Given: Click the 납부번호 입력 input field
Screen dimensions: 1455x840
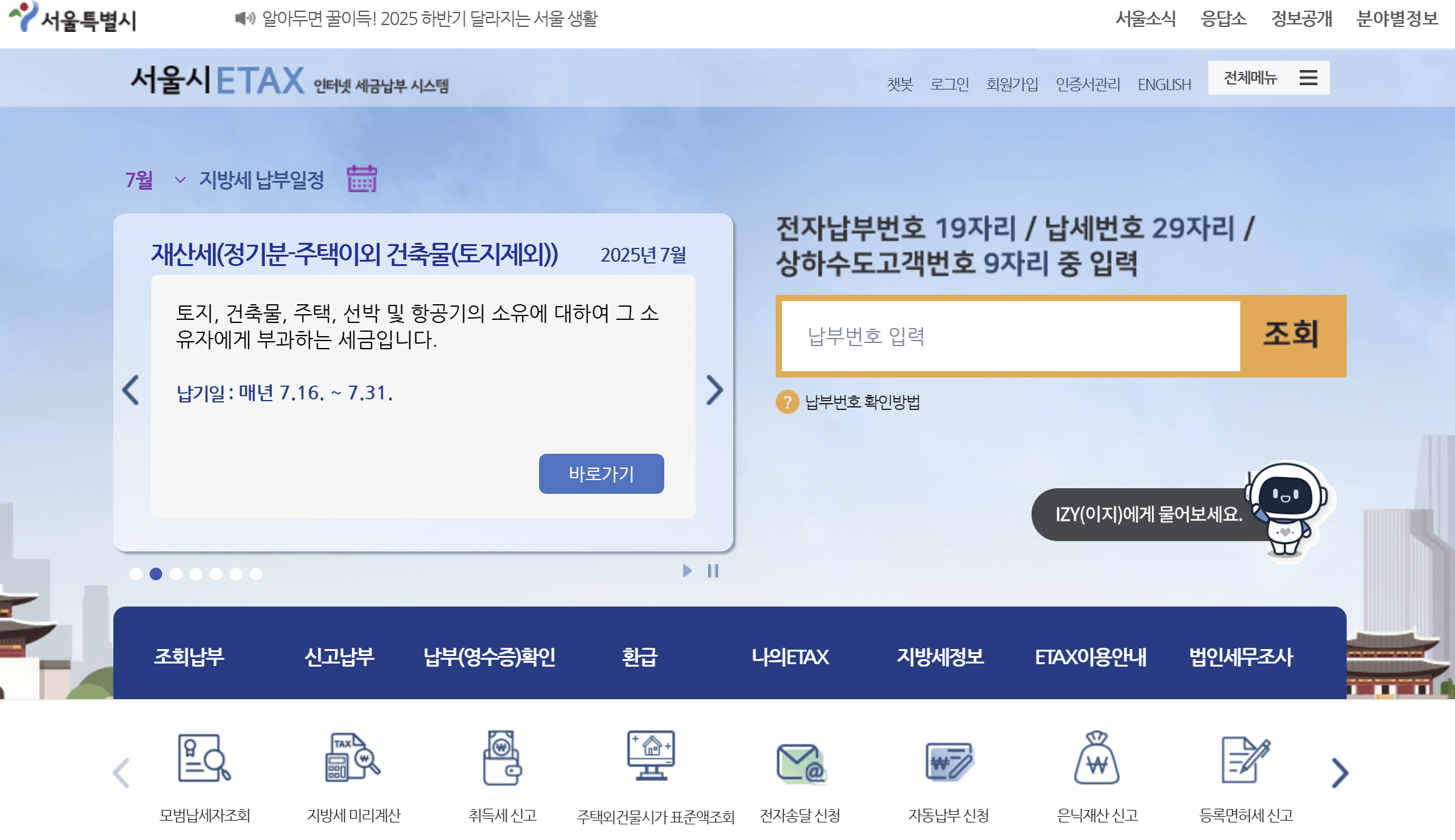Looking at the screenshot, I should 1010,336.
